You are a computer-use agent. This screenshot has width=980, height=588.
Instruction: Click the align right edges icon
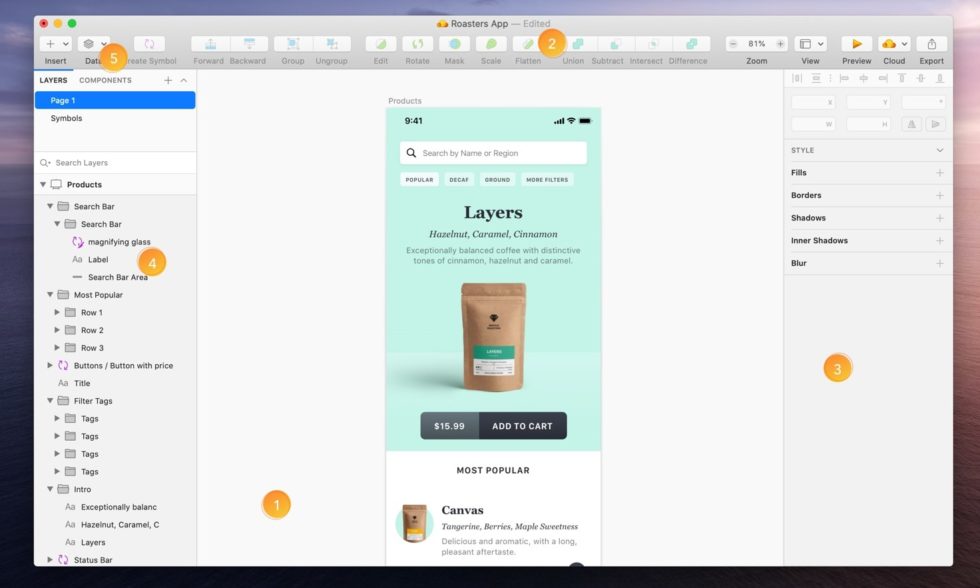point(882,78)
